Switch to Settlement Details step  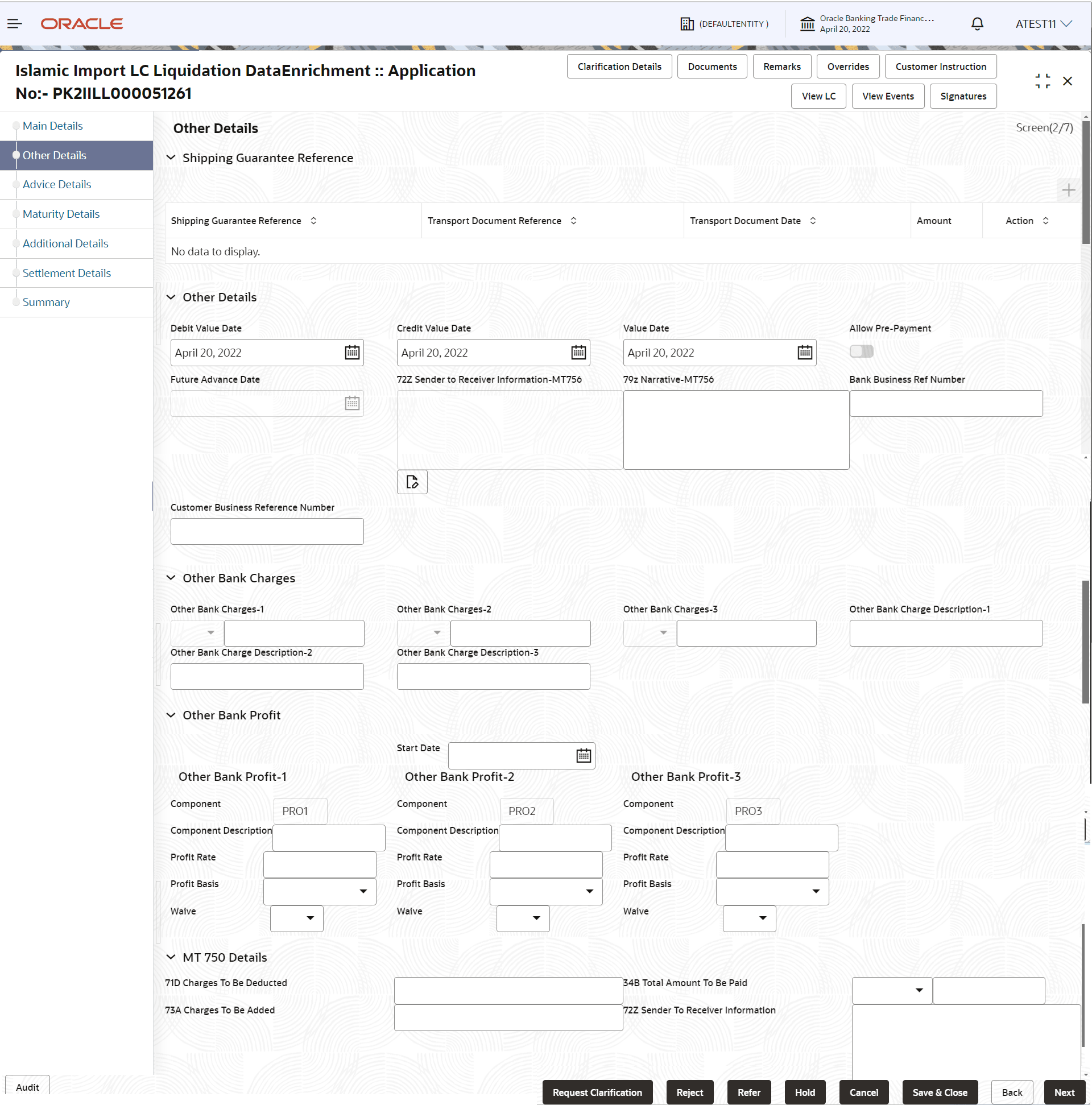coord(67,273)
